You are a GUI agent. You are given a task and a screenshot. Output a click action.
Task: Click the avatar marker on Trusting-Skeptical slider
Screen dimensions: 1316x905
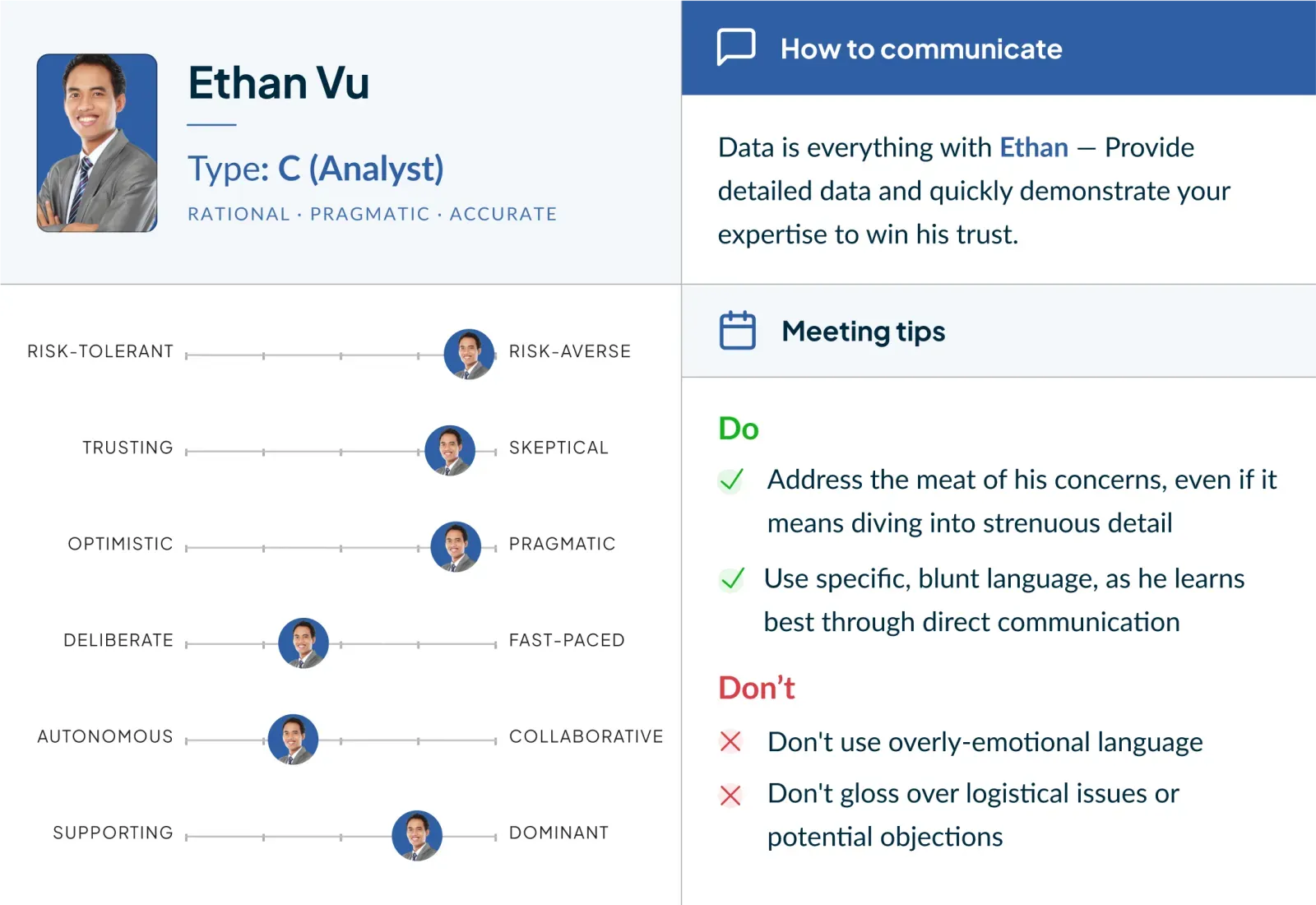click(x=450, y=451)
